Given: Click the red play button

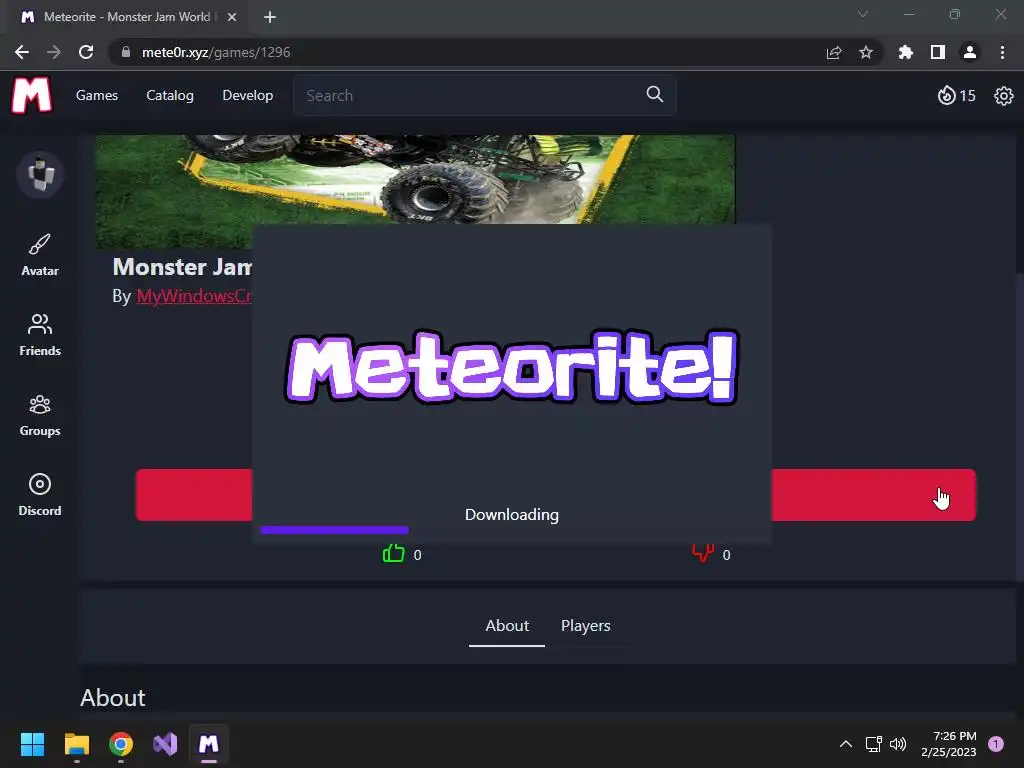Looking at the screenshot, I should 873,495.
